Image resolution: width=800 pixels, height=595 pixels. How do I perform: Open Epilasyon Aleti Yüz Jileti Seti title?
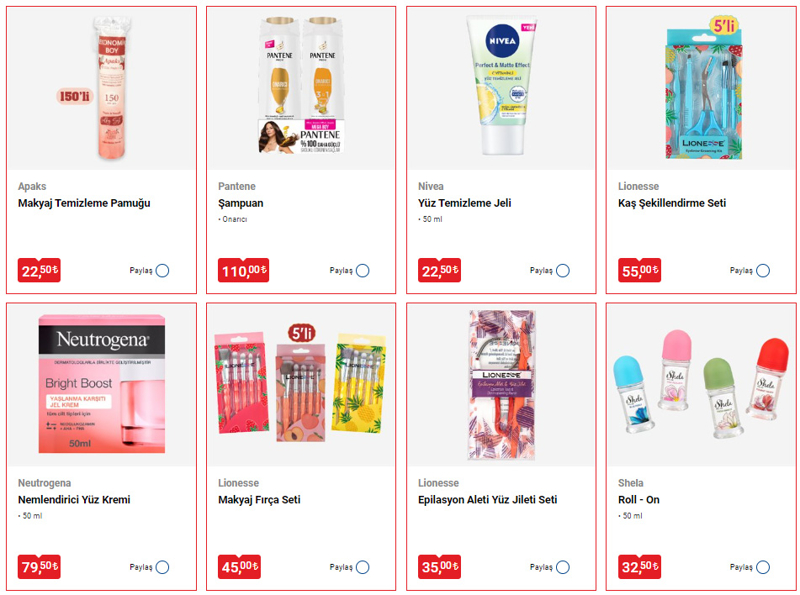tap(488, 500)
